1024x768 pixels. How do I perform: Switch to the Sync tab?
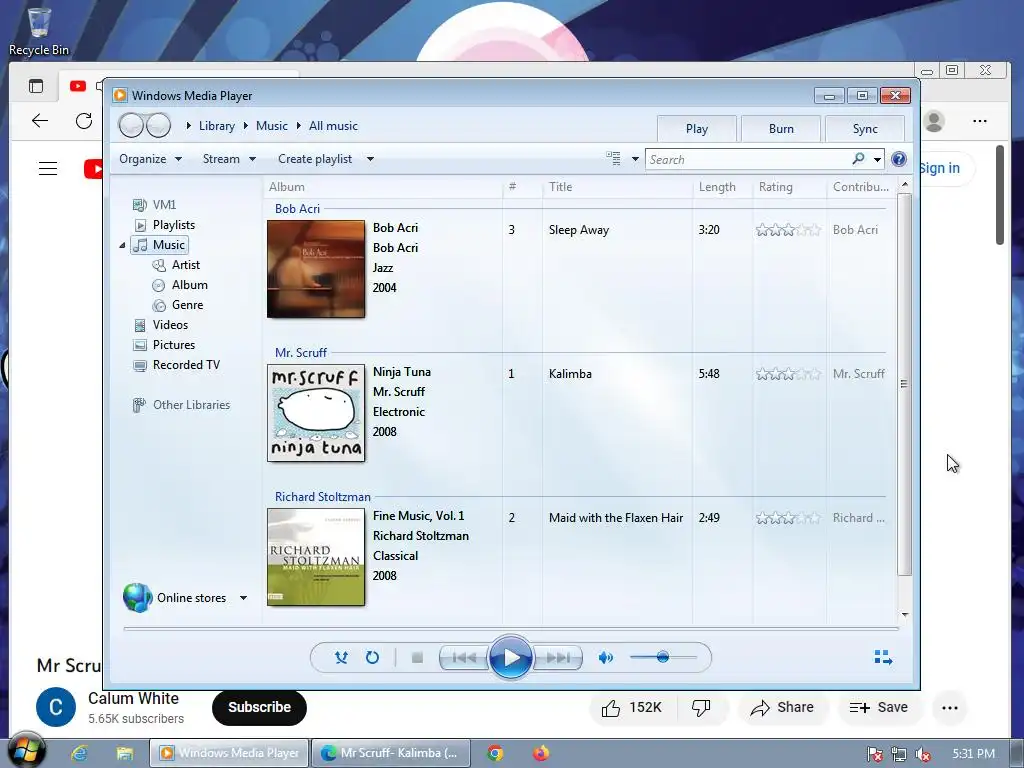pyautogui.click(x=865, y=129)
